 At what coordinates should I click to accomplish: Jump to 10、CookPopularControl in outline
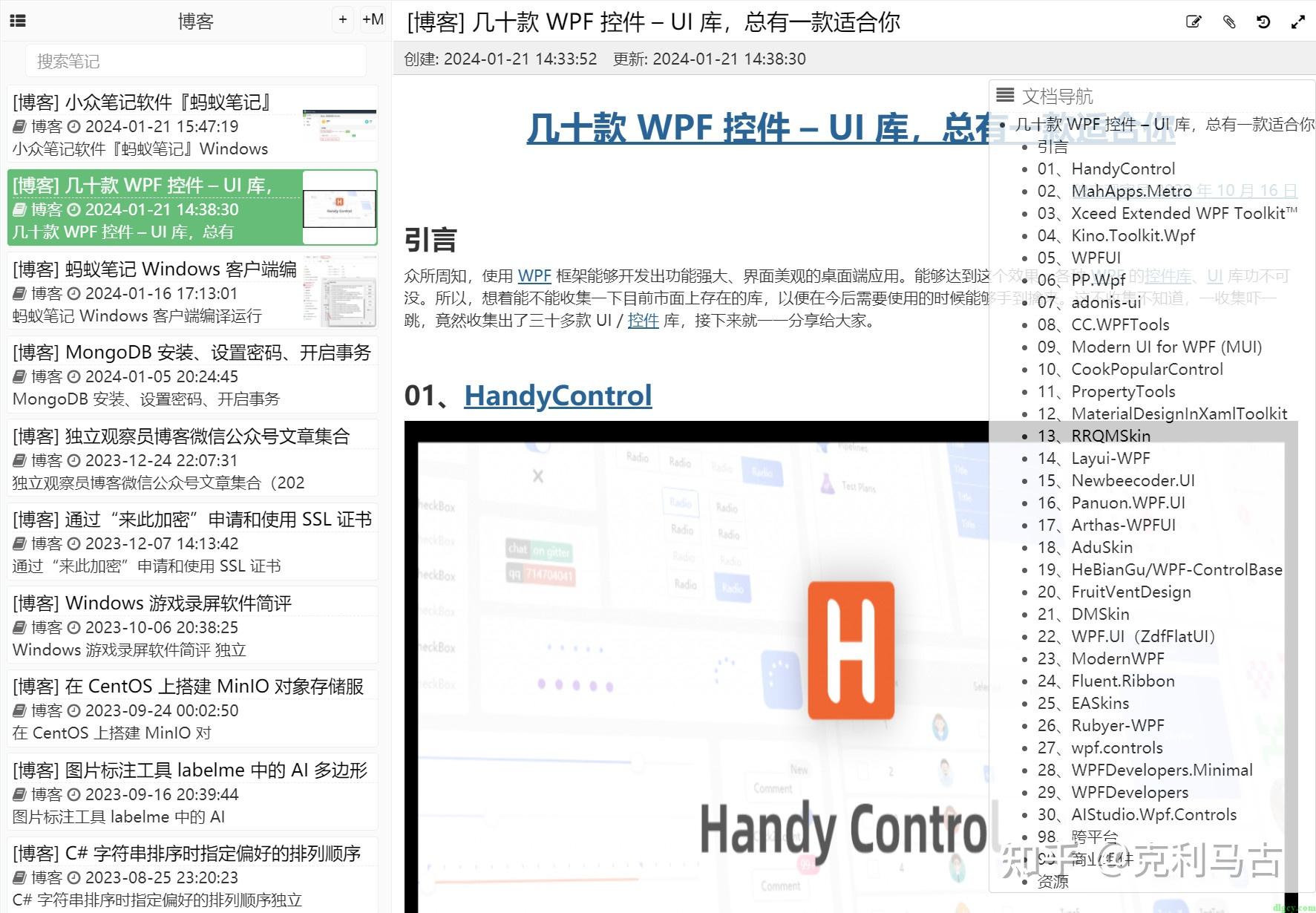click(1130, 370)
